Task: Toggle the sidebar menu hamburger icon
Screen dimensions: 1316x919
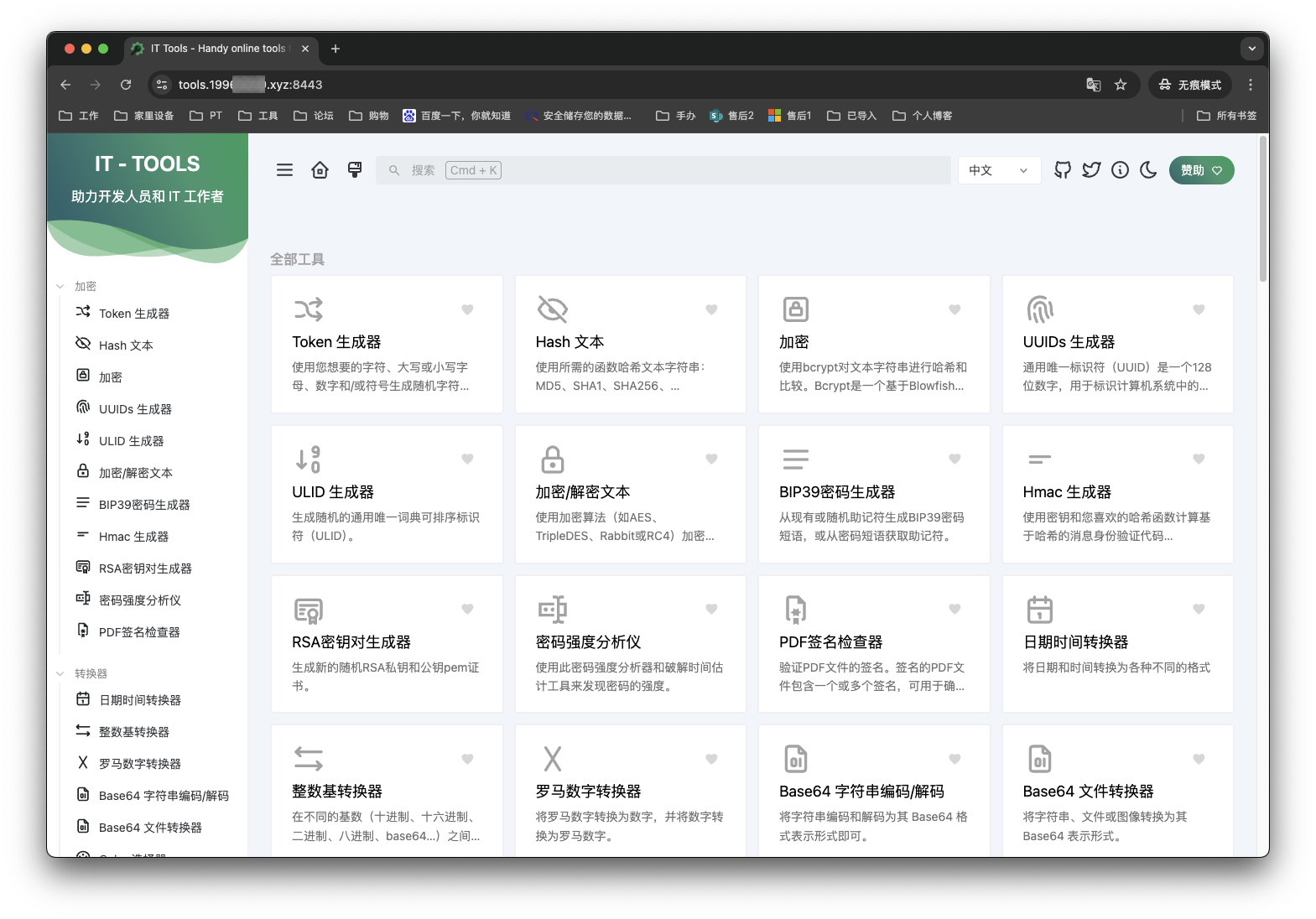Action: tap(285, 170)
